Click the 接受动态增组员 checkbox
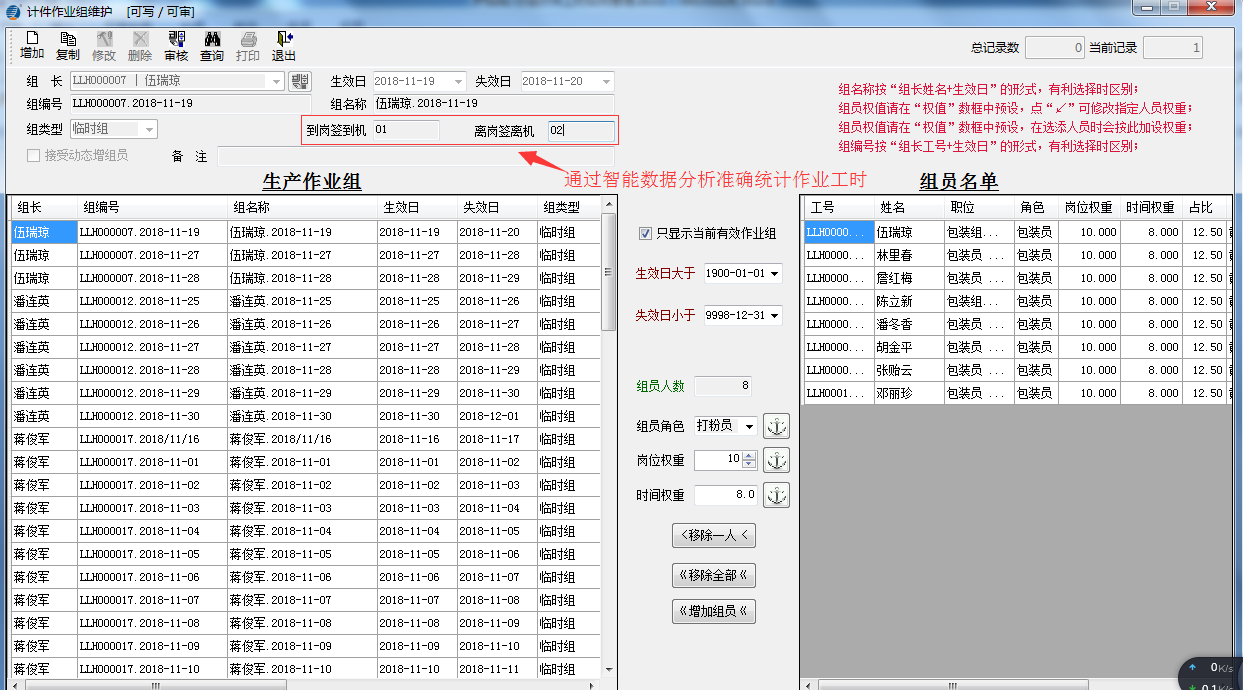1243x690 pixels. pyautogui.click(x=34, y=156)
